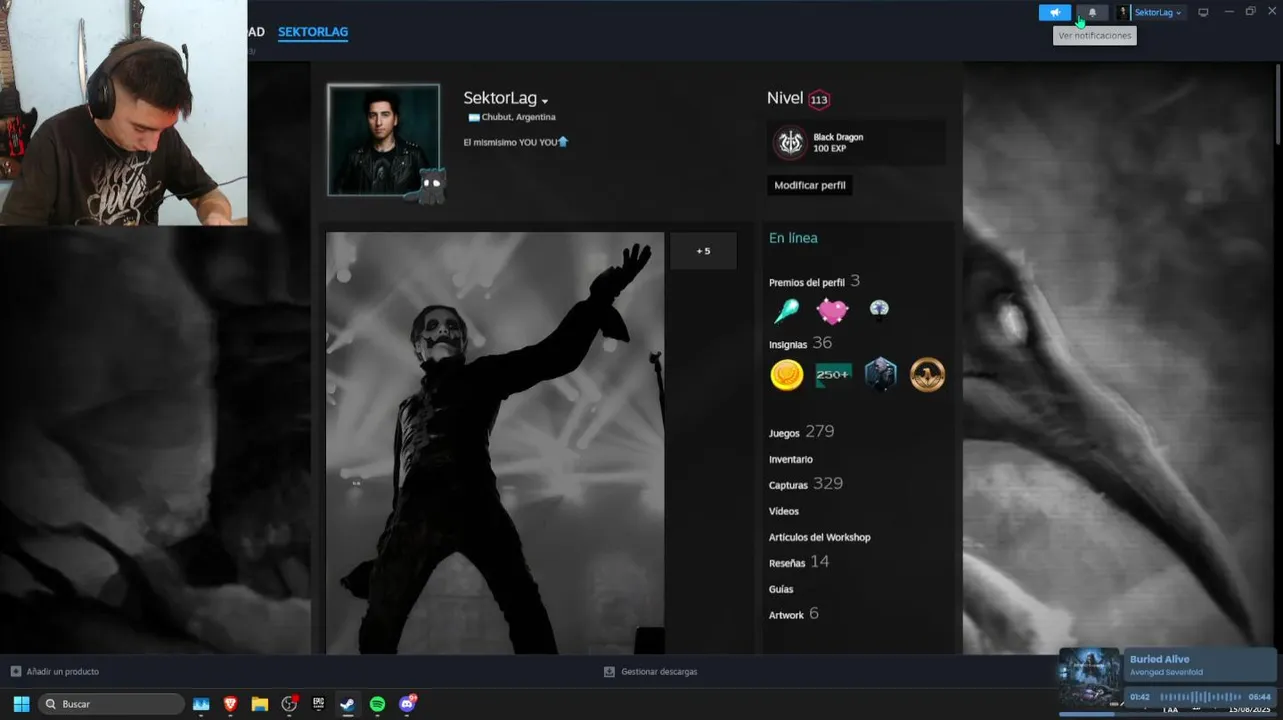Viewport: 1283px width, 720px height.
Task: Click the profile avatar picture
Action: click(383, 139)
